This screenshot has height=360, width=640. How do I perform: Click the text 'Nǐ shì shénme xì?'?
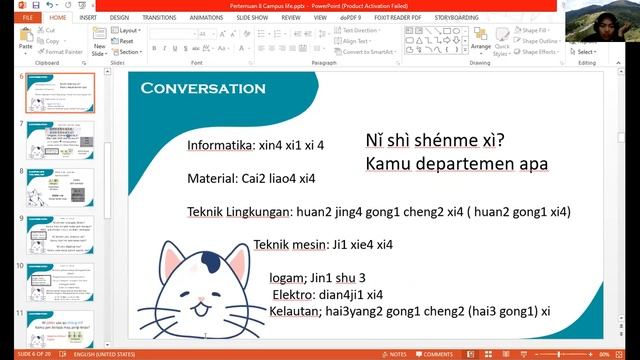pyautogui.click(x=435, y=140)
